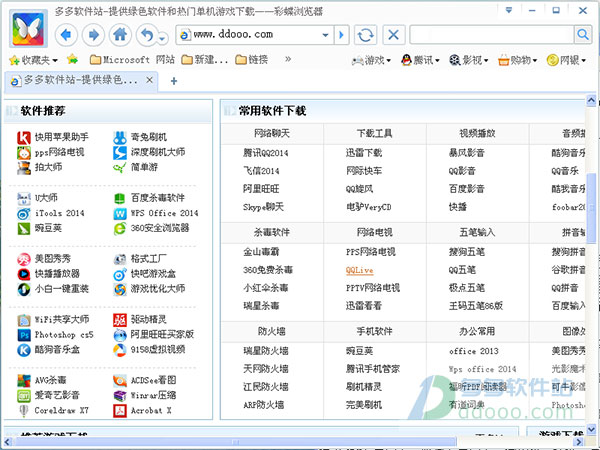Click the add-to-favorites star icon
The image size is (600, 450).
point(72,59)
